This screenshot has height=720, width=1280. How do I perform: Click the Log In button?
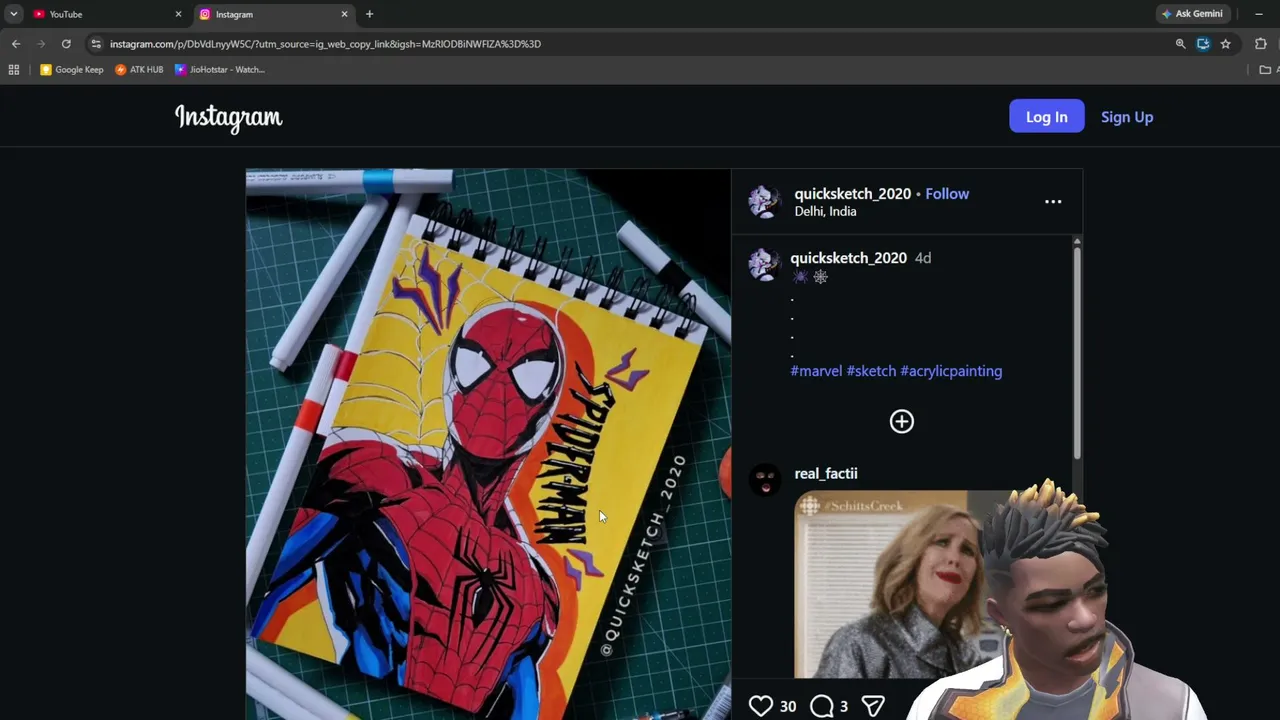tap(1047, 117)
